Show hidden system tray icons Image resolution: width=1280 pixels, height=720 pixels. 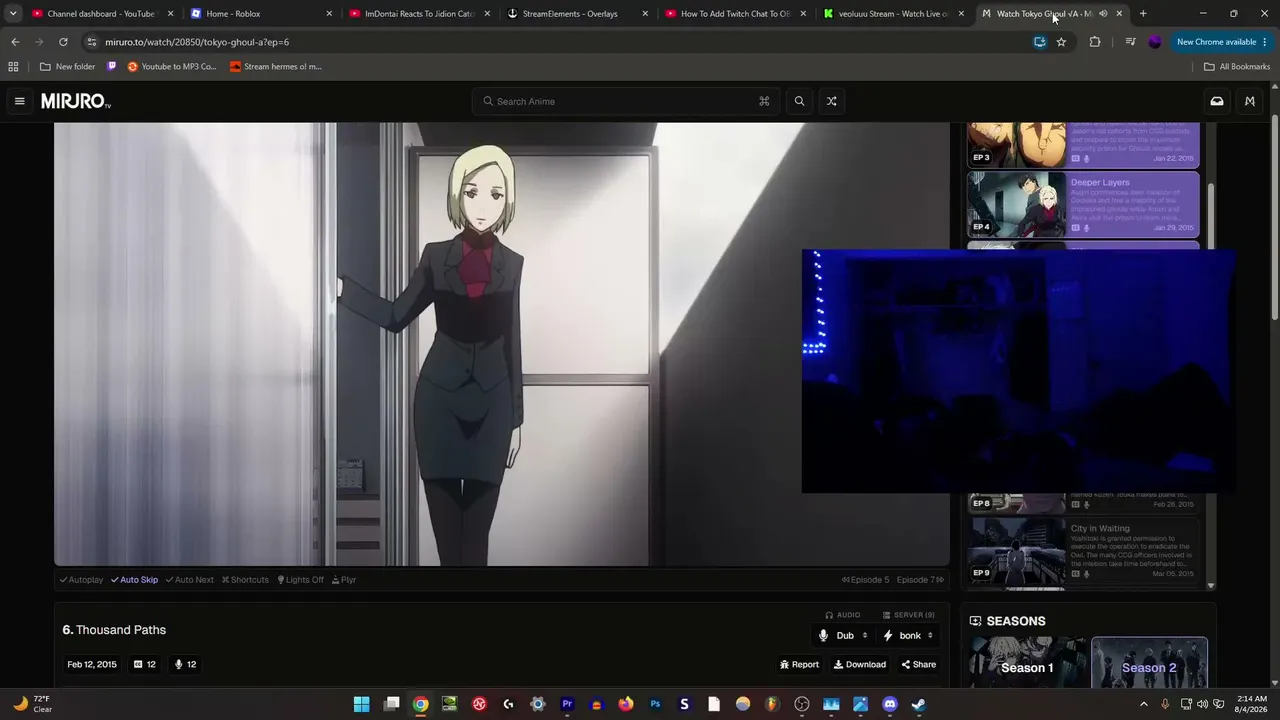click(x=1144, y=704)
